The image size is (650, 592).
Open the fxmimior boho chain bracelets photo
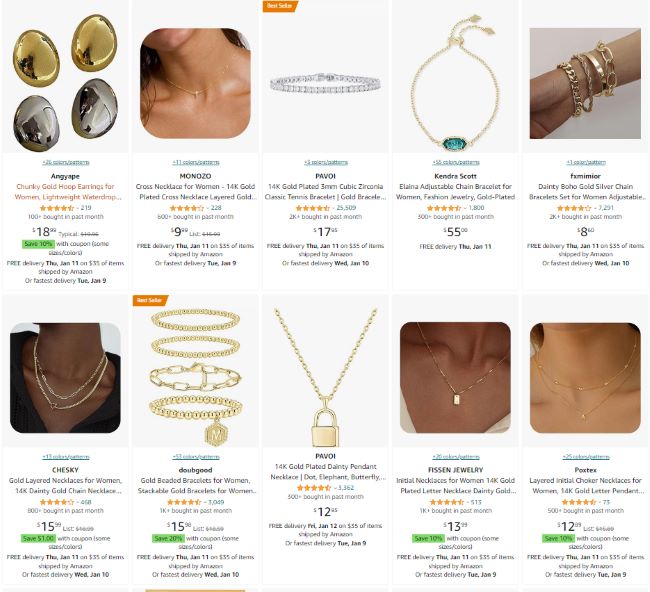tap(585, 83)
